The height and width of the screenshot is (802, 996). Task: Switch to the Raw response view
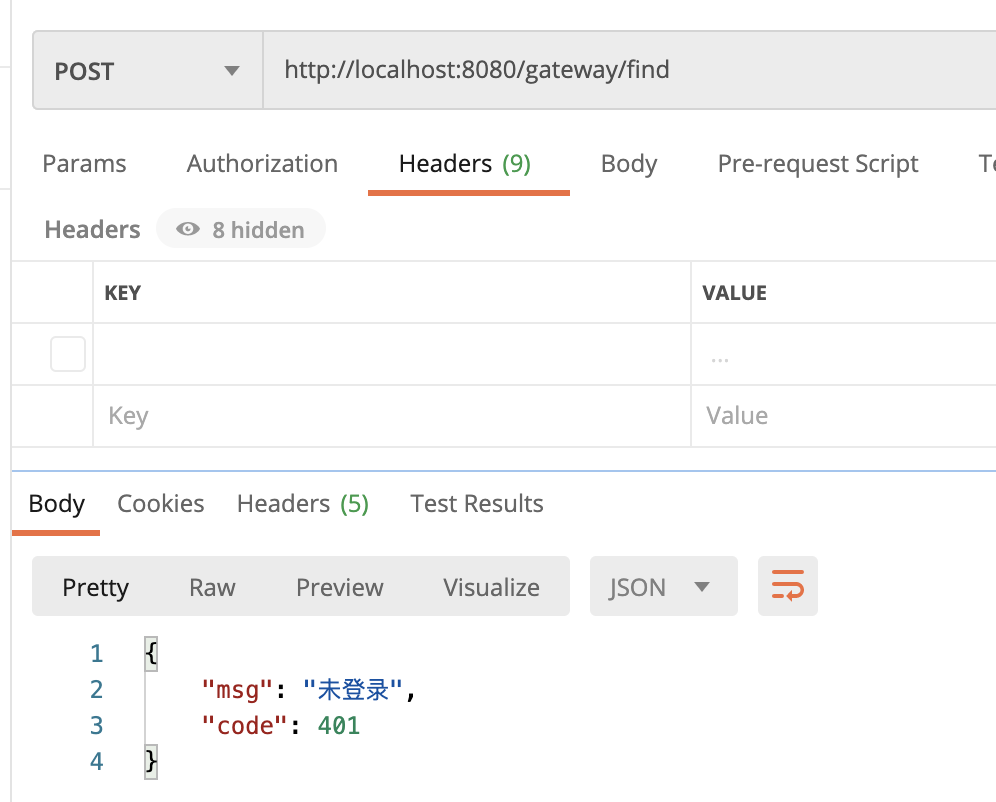point(211,588)
